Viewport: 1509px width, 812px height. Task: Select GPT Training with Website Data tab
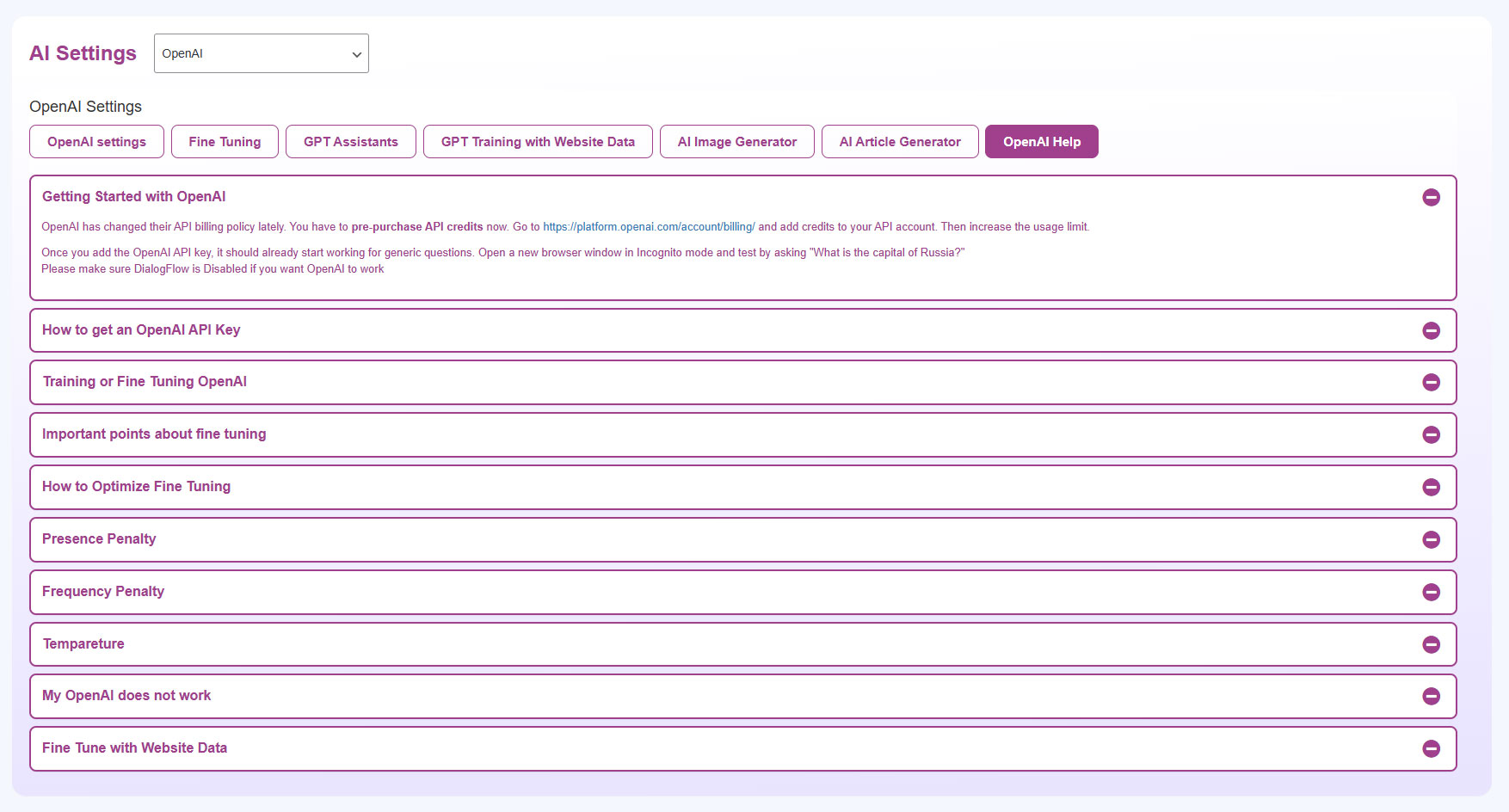pyautogui.click(x=538, y=142)
